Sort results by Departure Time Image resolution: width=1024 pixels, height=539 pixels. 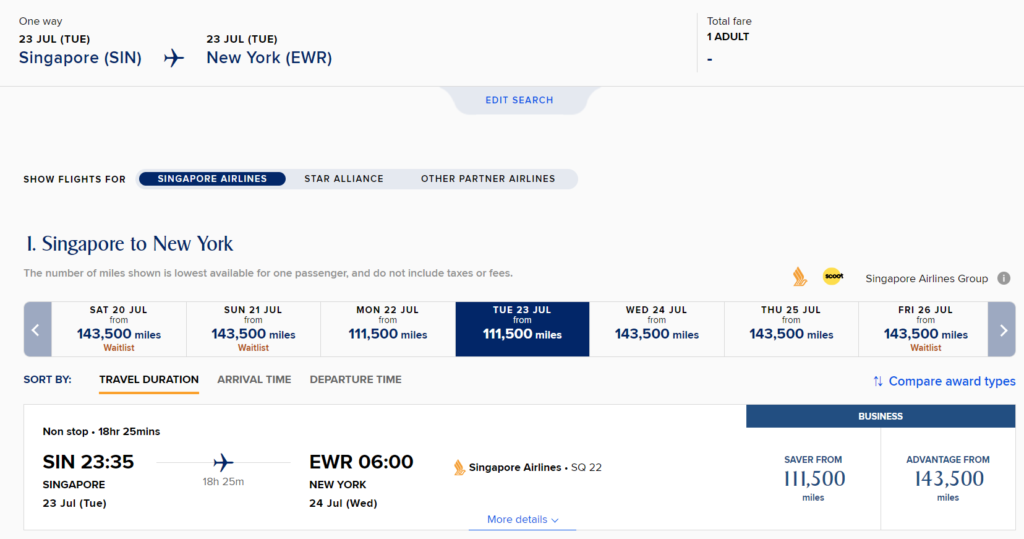(355, 380)
